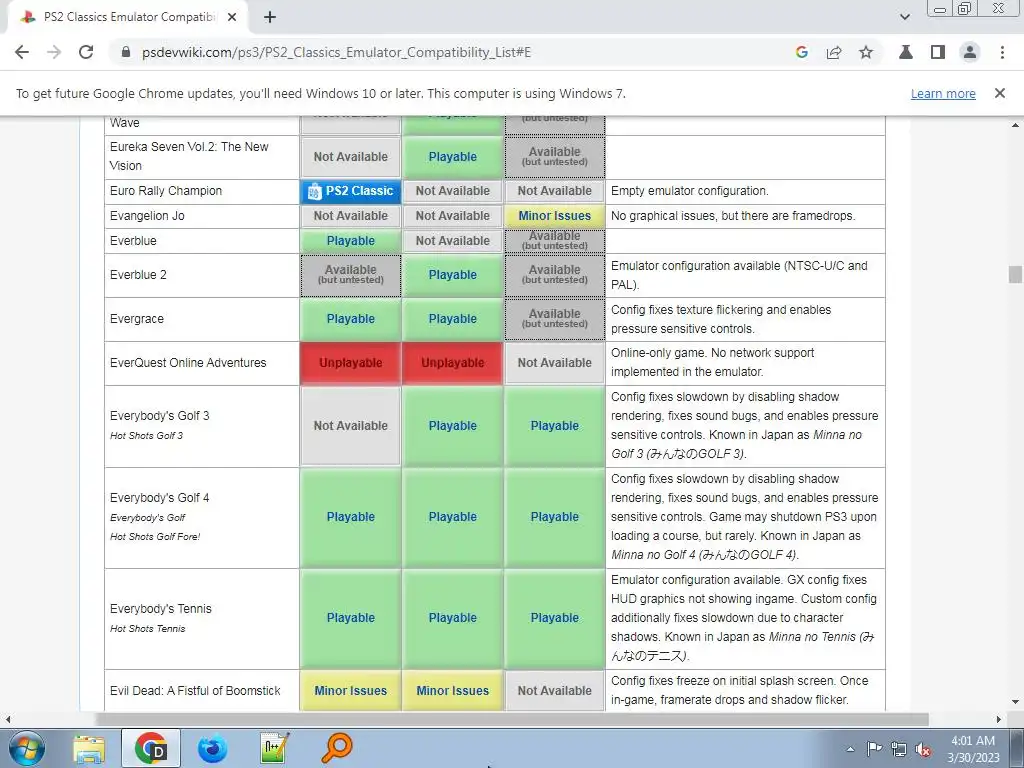Select the Everybody's Golf 3 title
This screenshot has width=1024, height=768.
(160, 415)
